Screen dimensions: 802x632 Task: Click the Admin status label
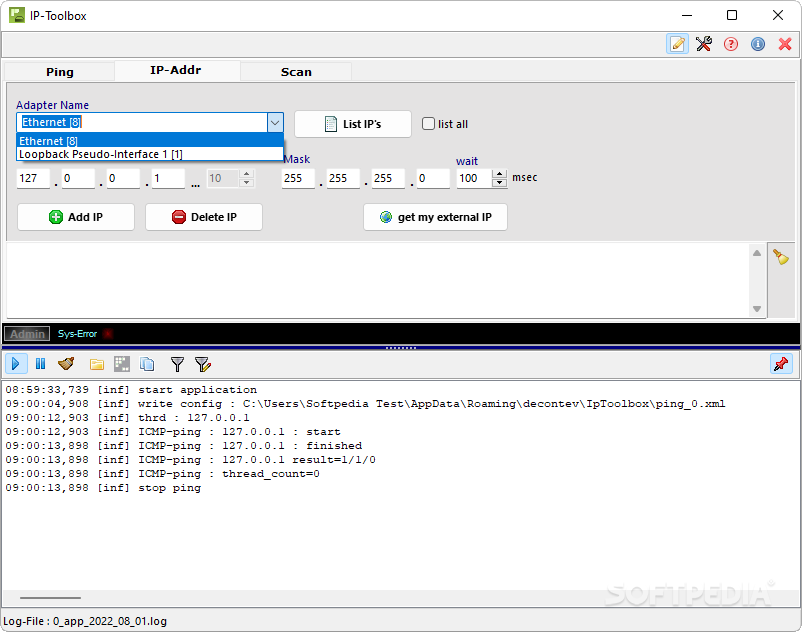[x=27, y=334]
